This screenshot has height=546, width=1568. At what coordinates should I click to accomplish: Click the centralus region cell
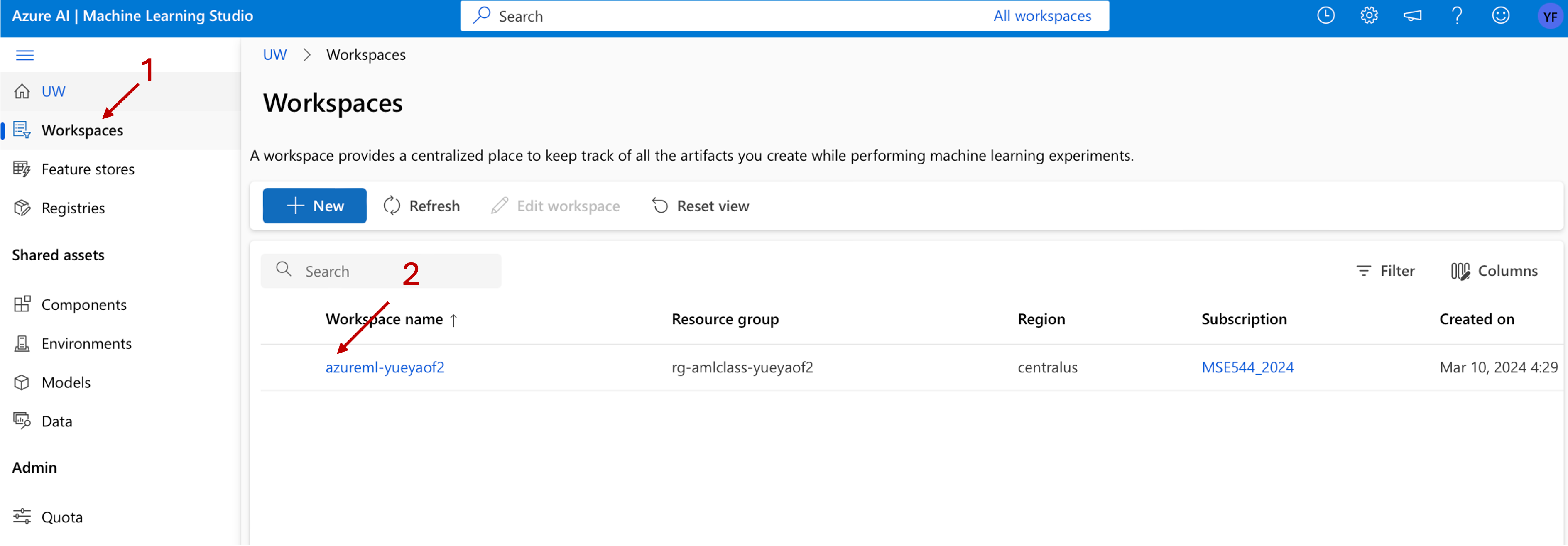pos(1048,367)
